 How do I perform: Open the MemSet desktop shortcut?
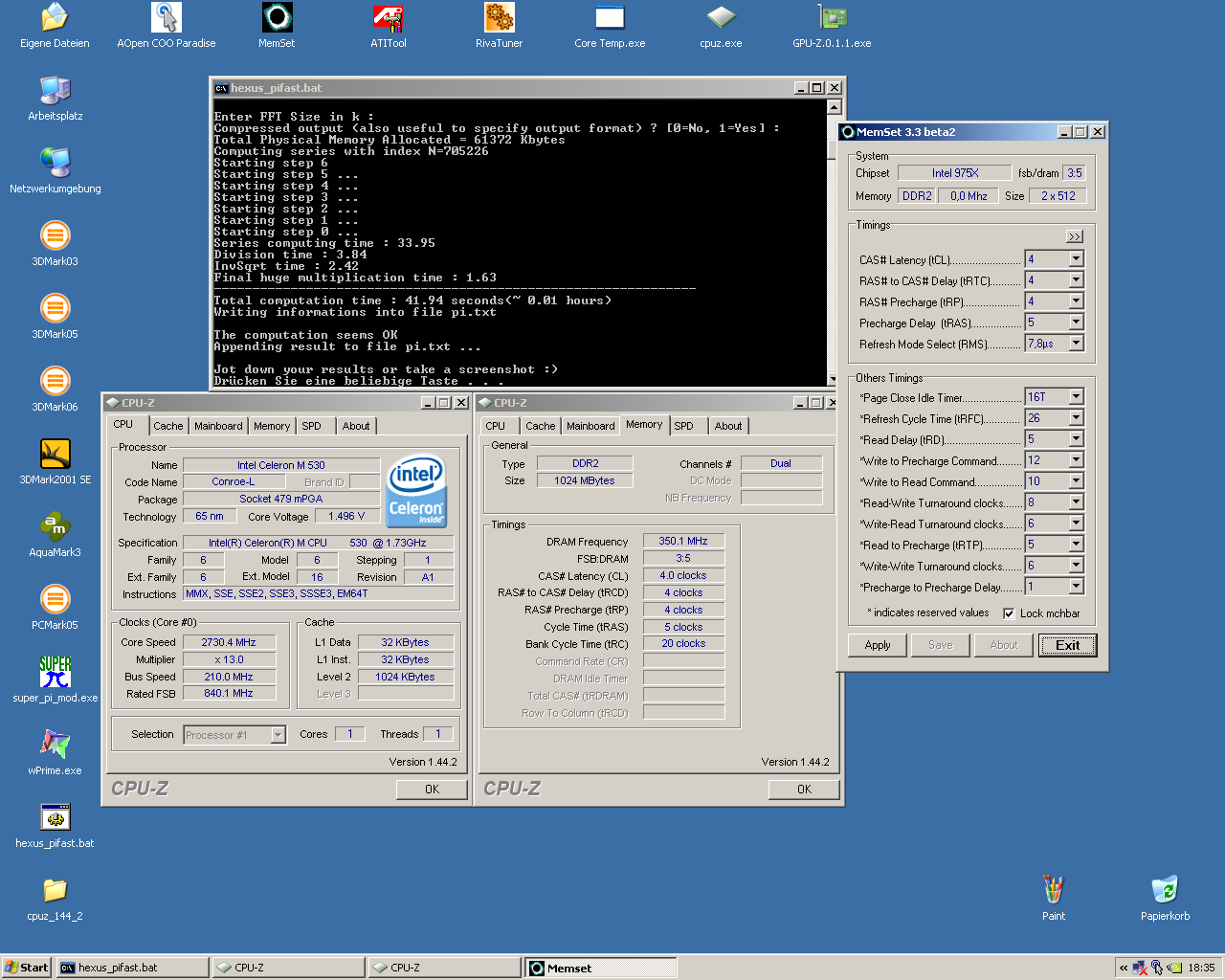coord(277,26)
